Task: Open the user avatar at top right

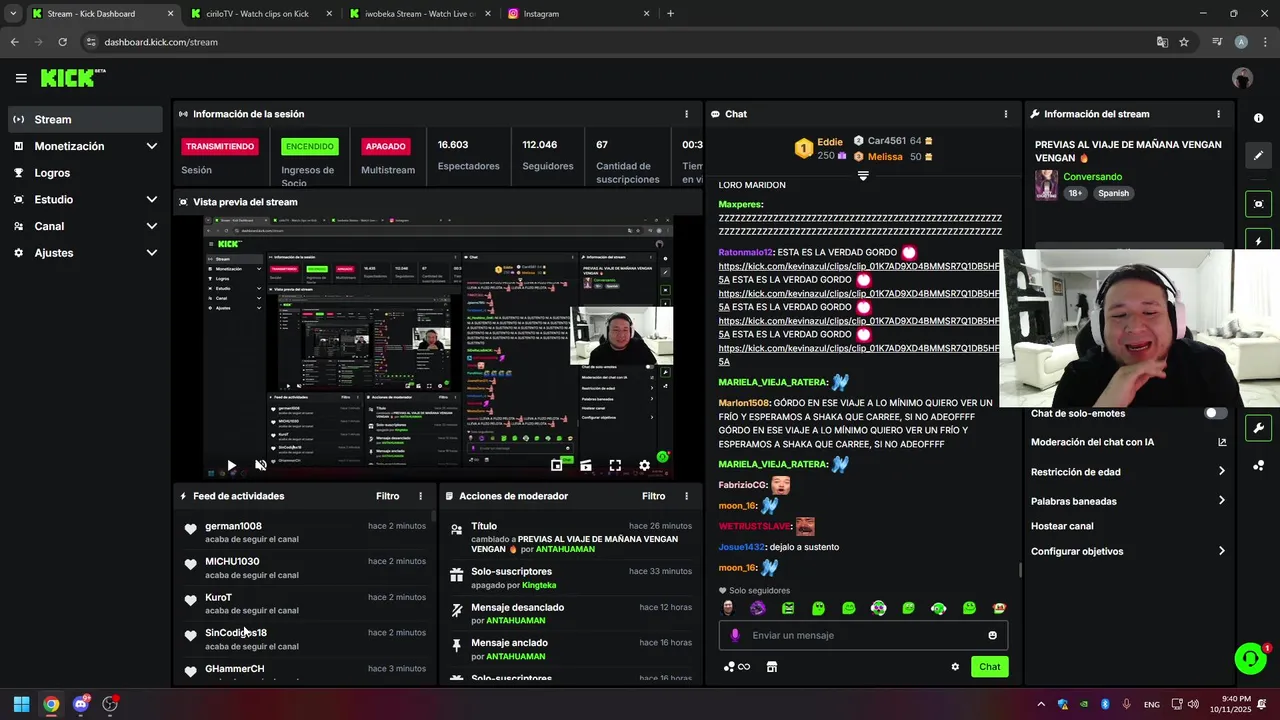Action: coord(1242,78)
